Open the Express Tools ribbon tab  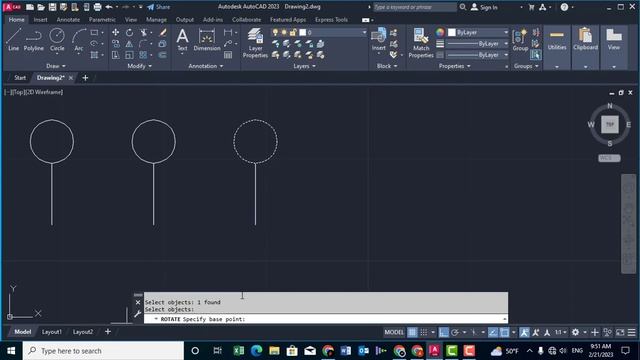(x=331, y=20)
